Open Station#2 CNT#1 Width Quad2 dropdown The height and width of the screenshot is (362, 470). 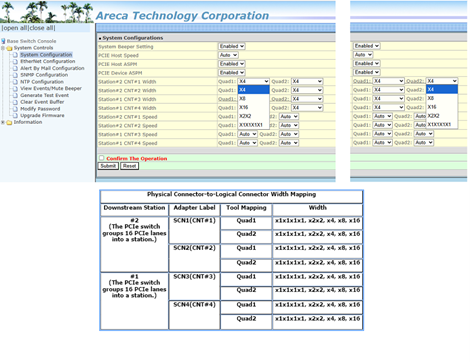(307, 81)
